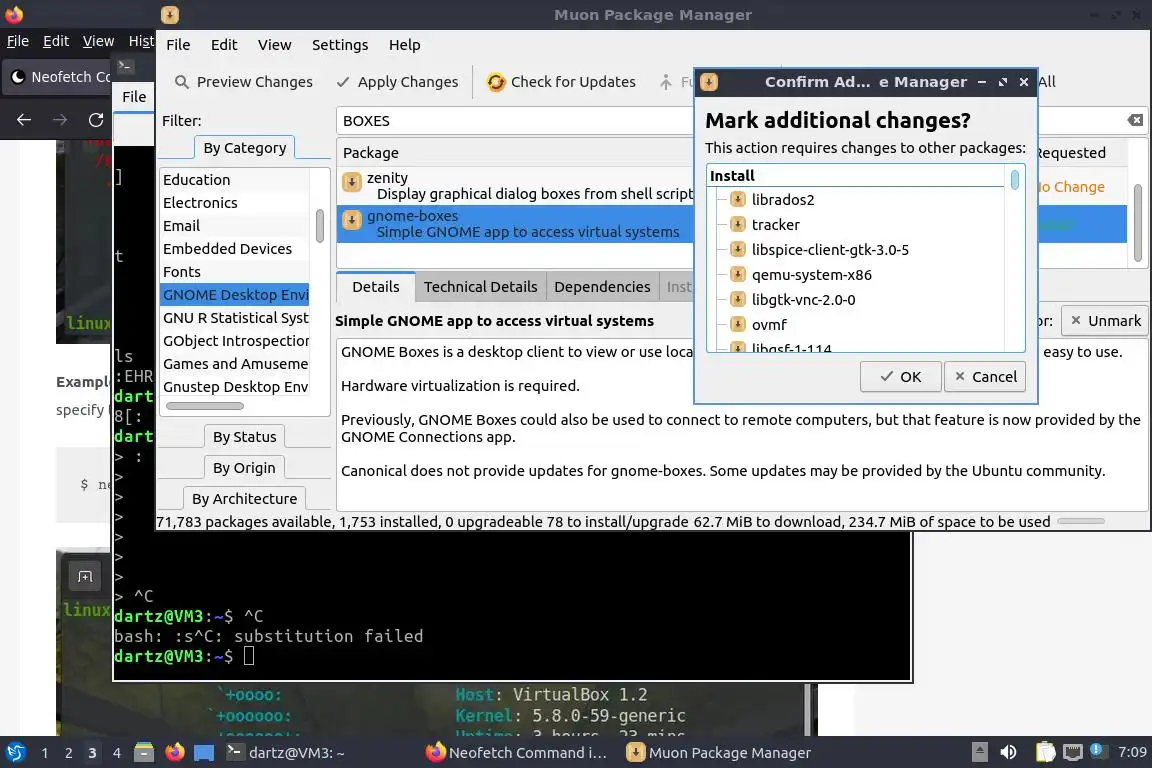Click the Preview Changes magnifier icon

(181, 82)
